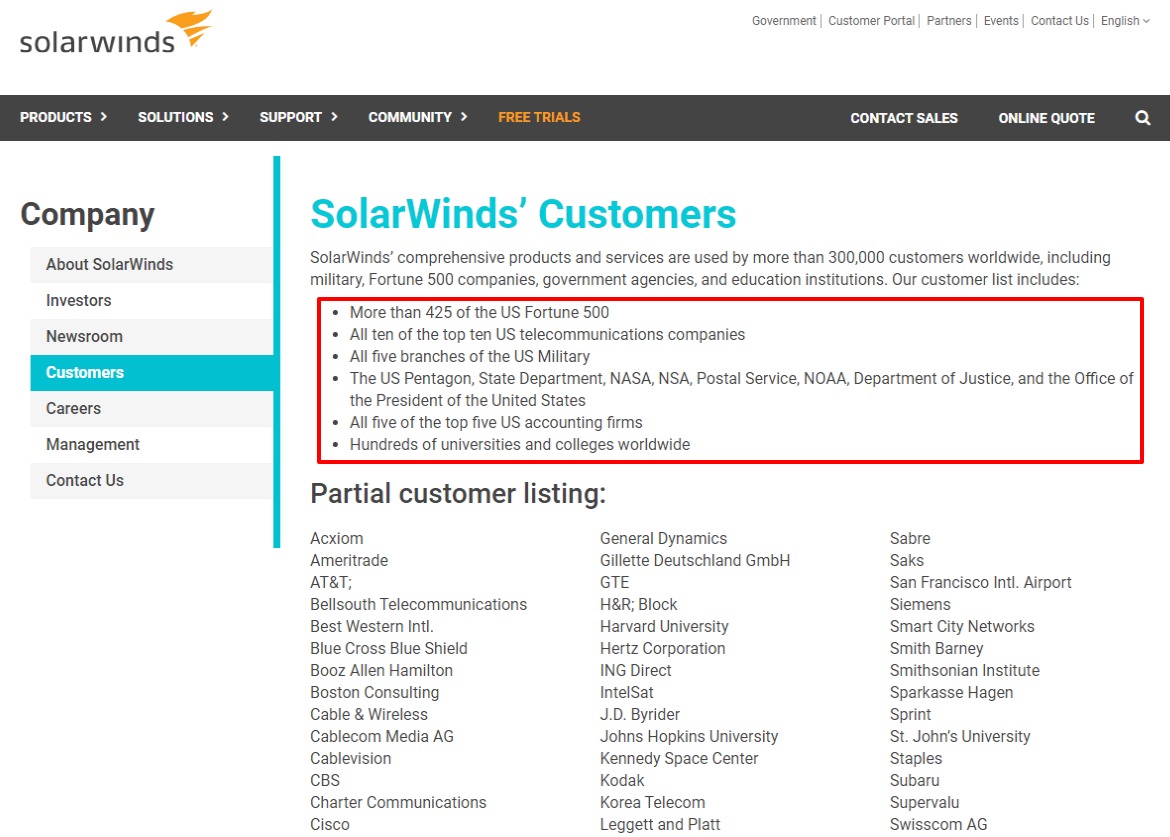Viewport: 1170px width, 837px height.
Task: Select Newsroom in Company sidebar
Action: click(151, 336)
